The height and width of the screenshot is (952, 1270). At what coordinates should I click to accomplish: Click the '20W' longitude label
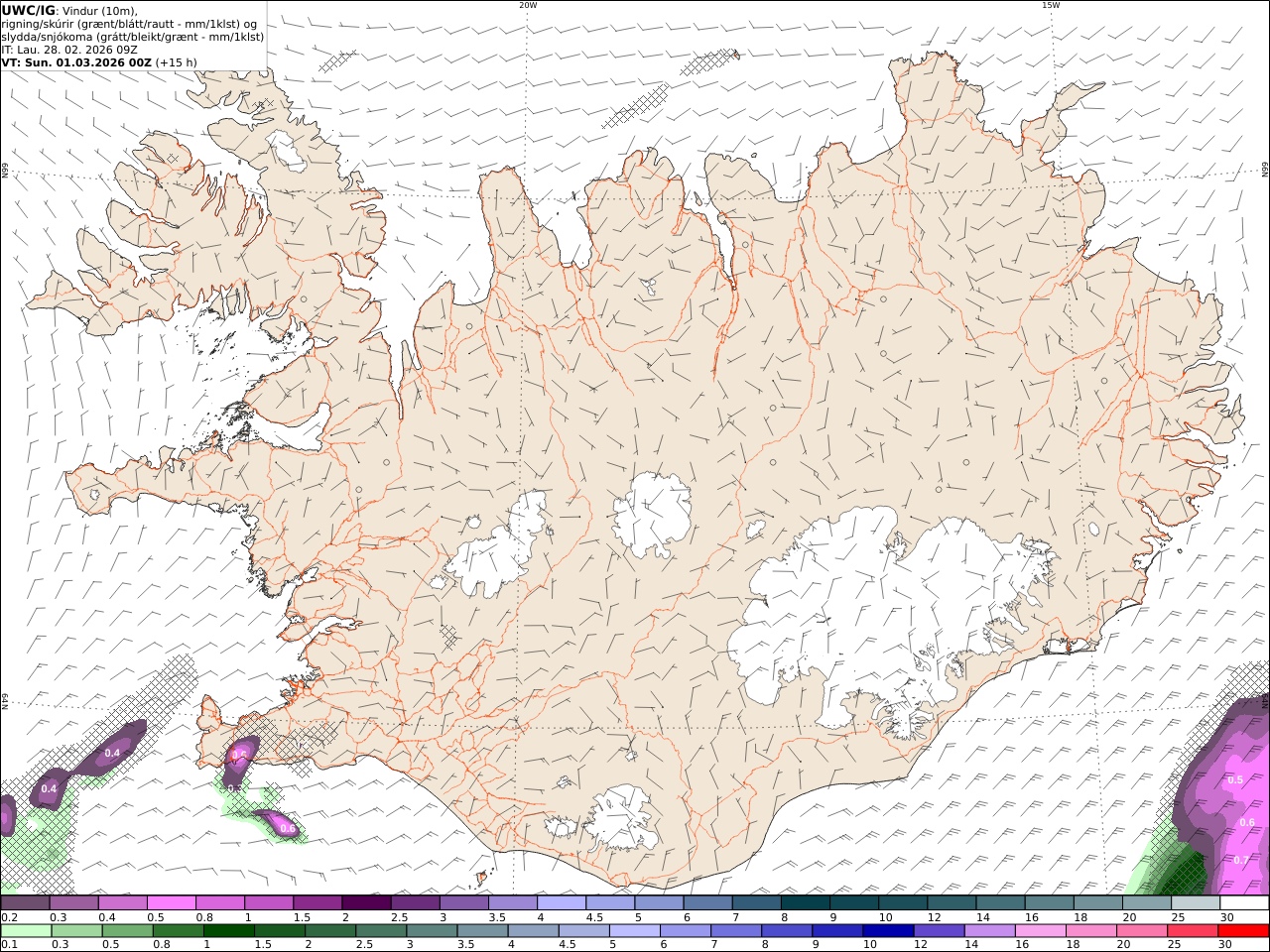click(x=528, y=5)
